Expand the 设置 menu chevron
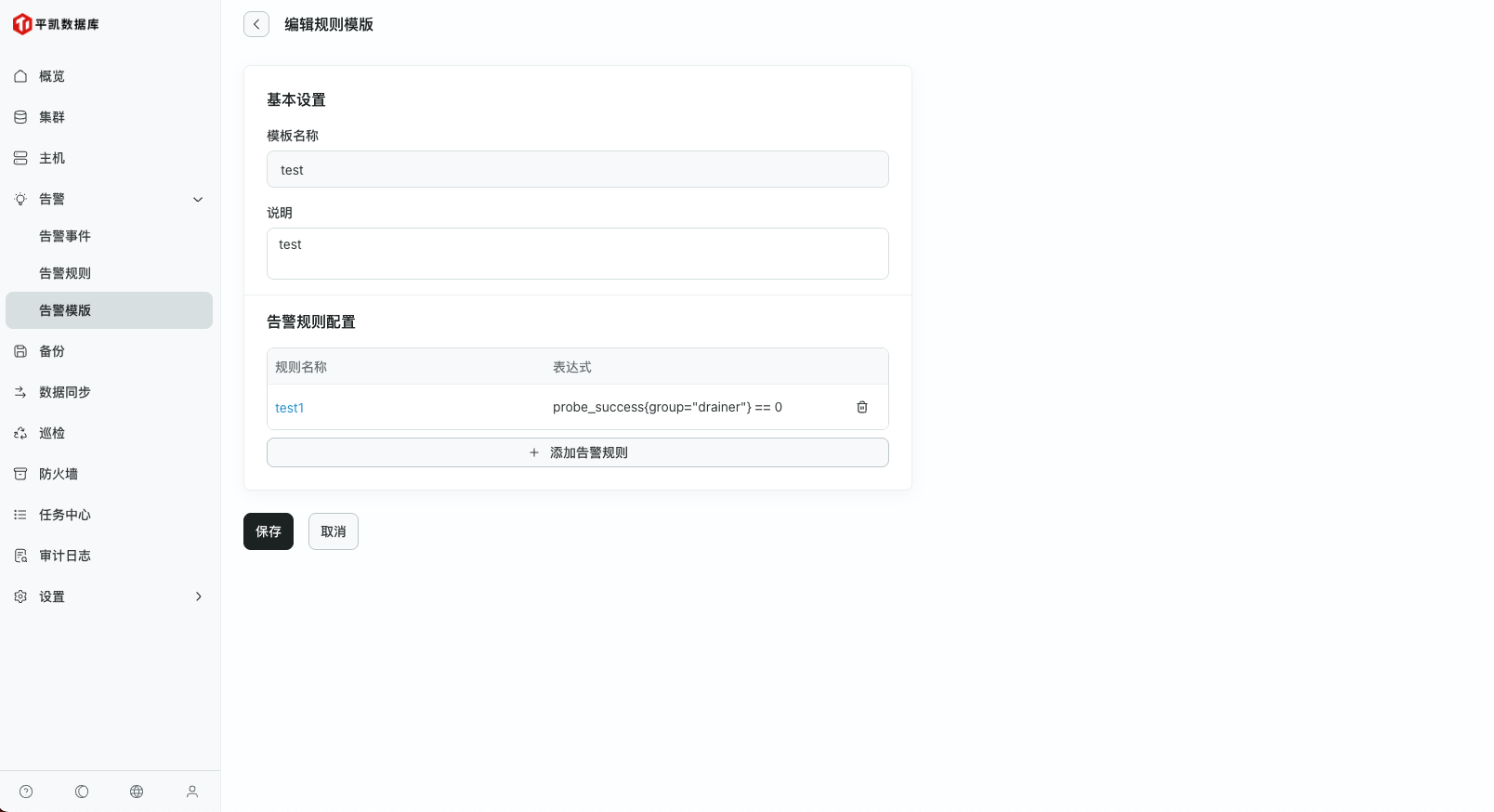Image resolution: width=1494 pixels, height=812 pixels. (x=198, y=596)
